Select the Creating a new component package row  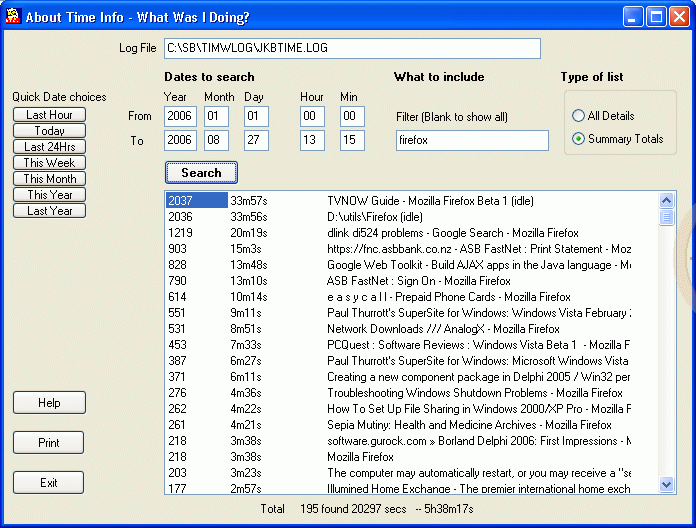411,377
